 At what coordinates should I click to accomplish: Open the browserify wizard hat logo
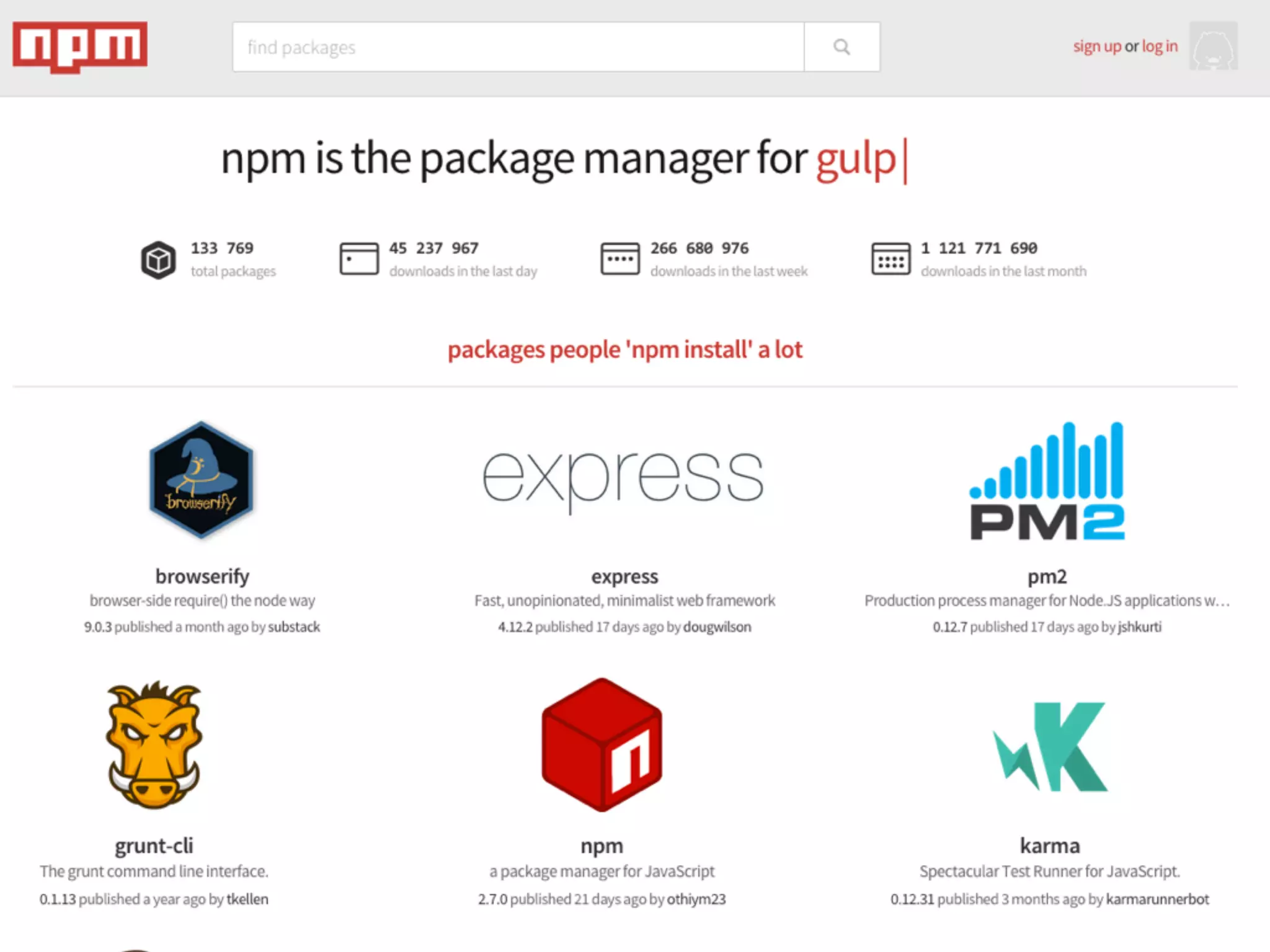pos(201,479)
